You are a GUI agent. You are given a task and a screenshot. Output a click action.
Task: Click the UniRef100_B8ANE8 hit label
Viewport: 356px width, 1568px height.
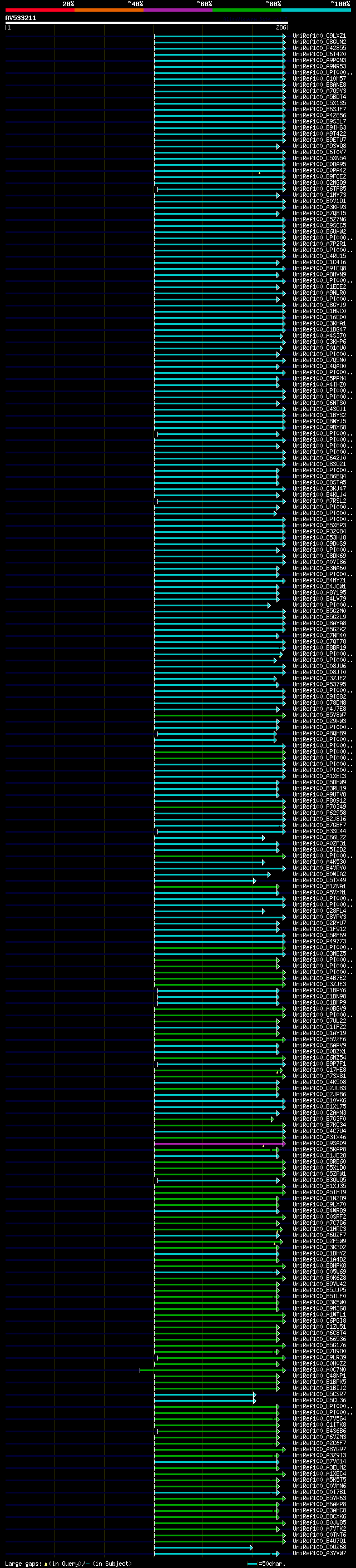pyautogui.click(x=319, y=85)
